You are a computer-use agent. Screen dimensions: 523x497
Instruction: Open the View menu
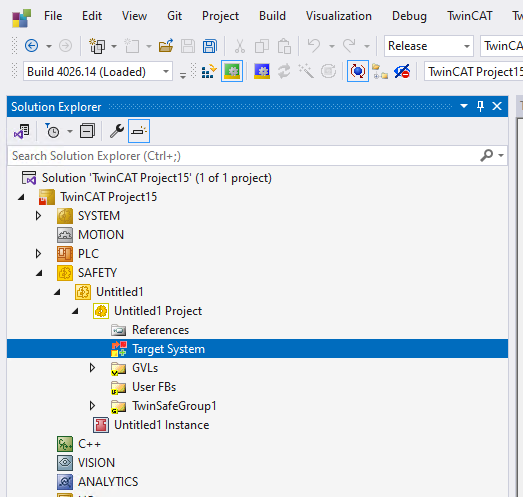click(x=134, y=16)
